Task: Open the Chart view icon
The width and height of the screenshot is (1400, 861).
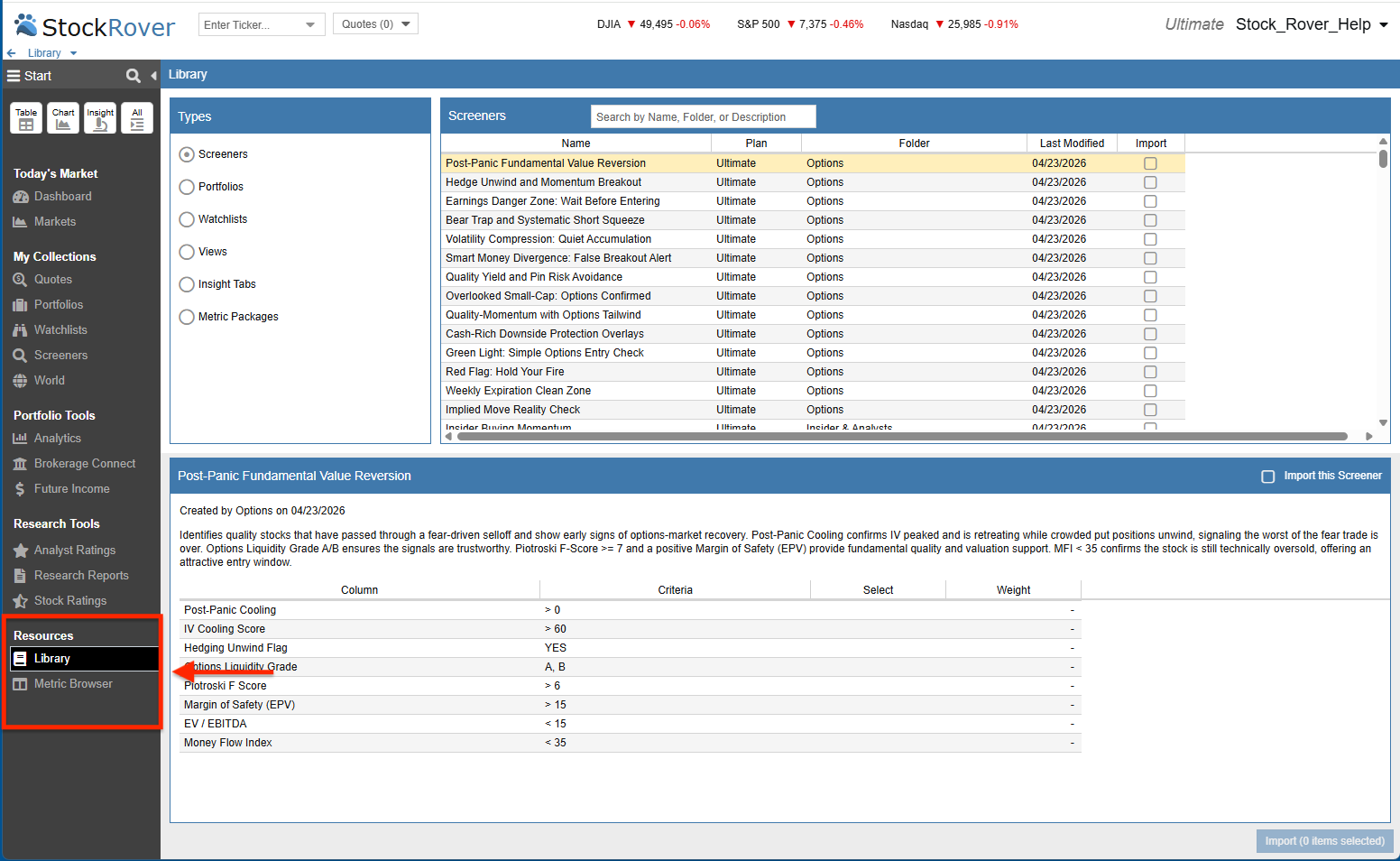Action: (63, 117)
